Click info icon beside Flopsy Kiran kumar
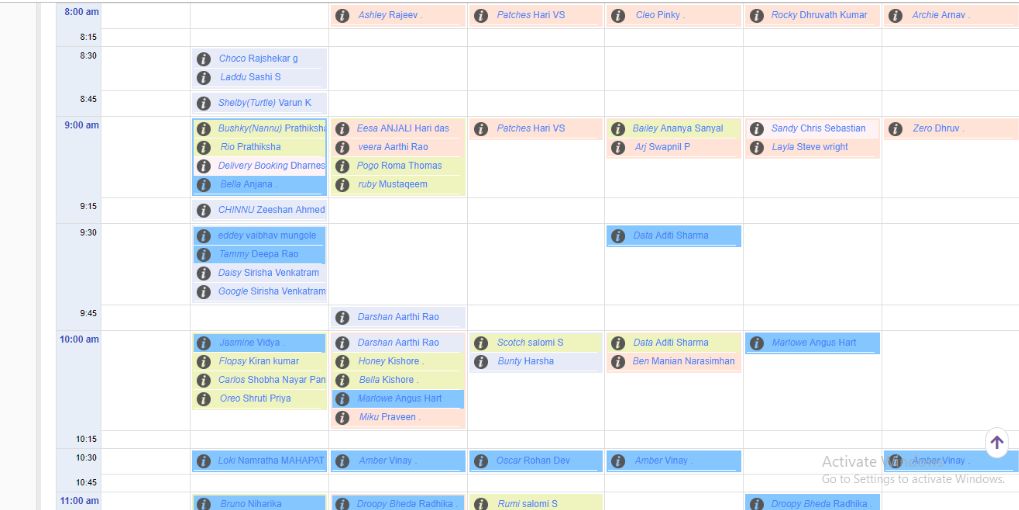1019x510 pixels. [203, 362]
